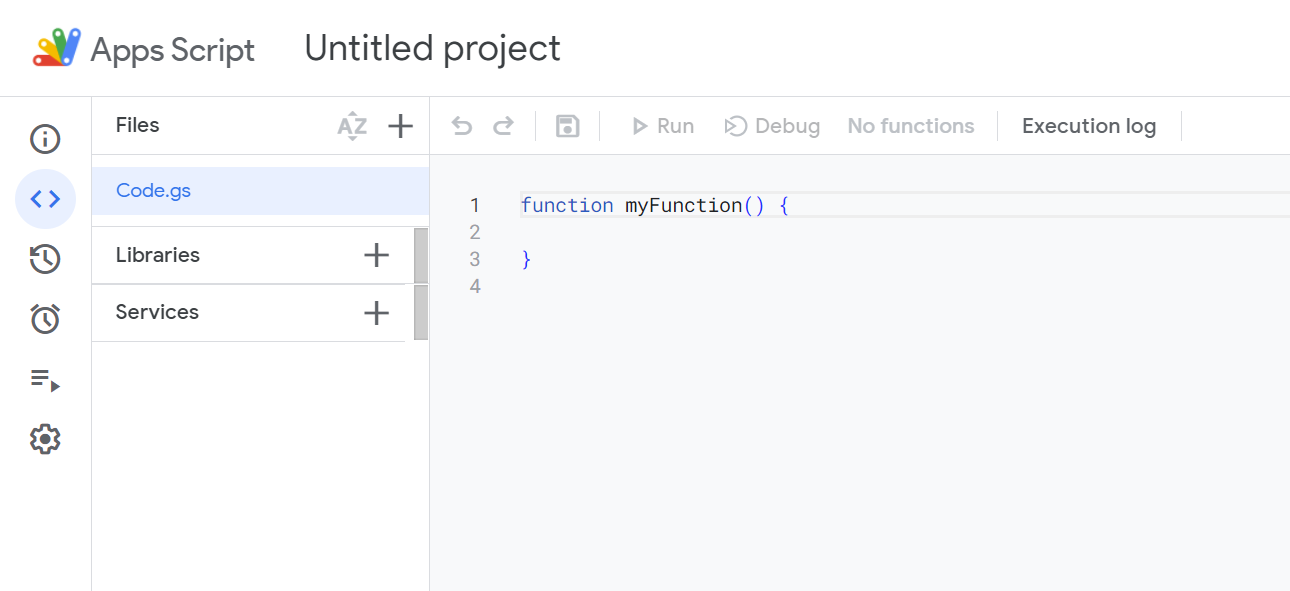This screenshot has height=591, width=1290.
Task: Add a service to the project
Action: click(x=376, y=312)
